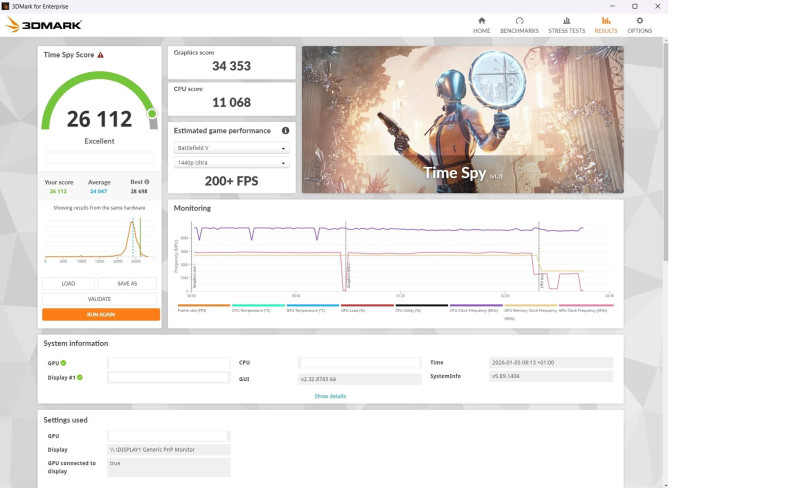800x488 pixels.
Task: Close the 3DMark for Enterprise window
Action: click(x=658, y=6)
